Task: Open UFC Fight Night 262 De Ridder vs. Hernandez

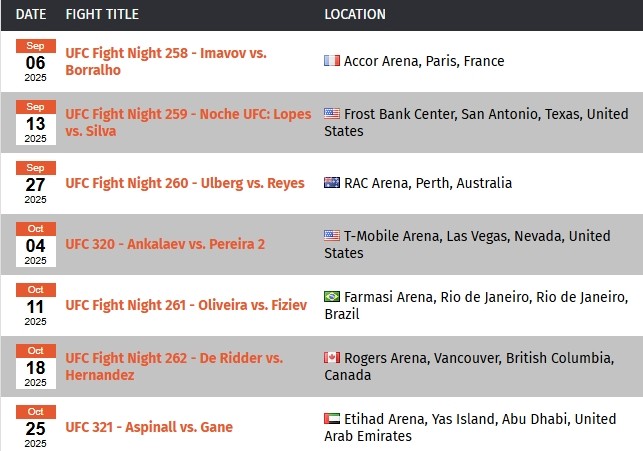Action: click(174, 366)
